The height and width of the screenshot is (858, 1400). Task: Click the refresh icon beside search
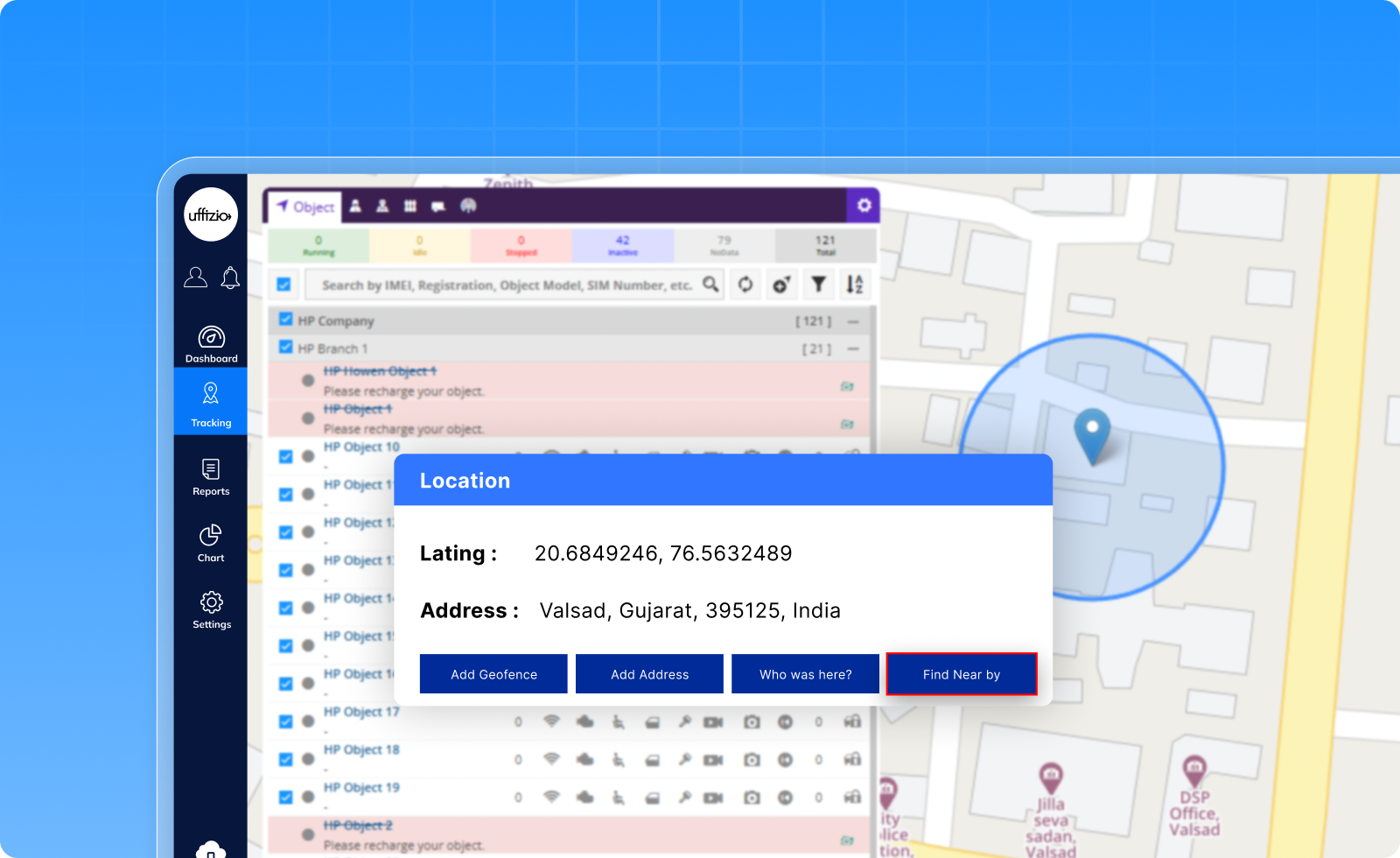click(745, 285)
